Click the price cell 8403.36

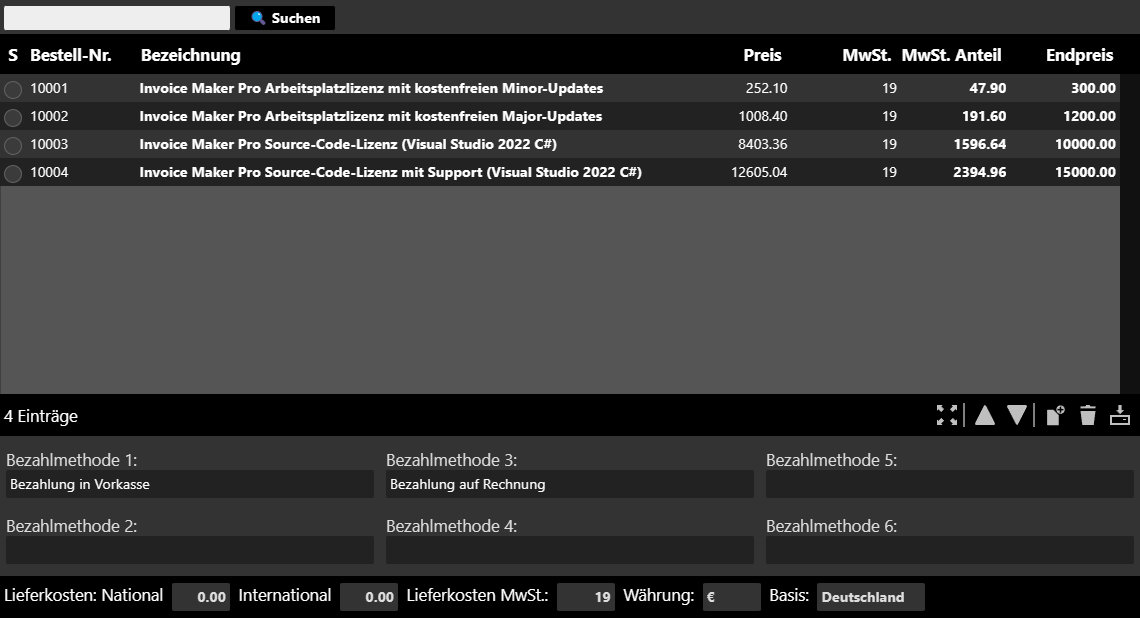pos(763,144)
